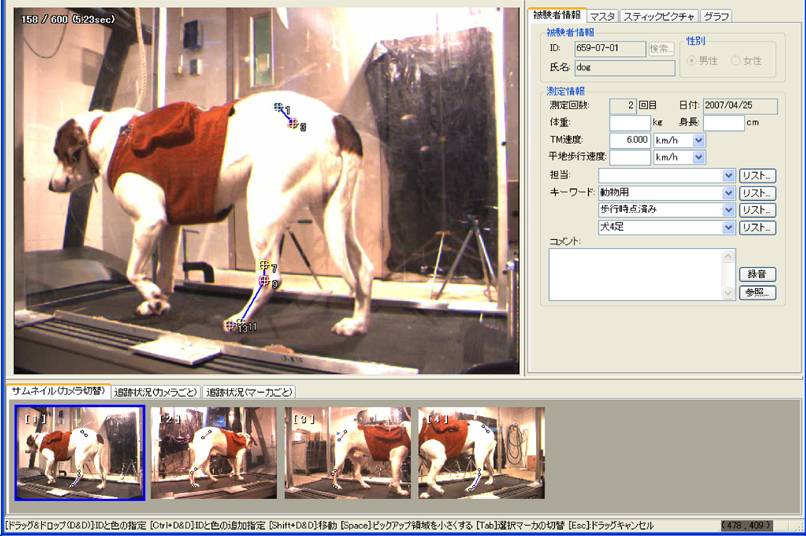This screenshot has height=536, width=806.
Task: Open the 犬4足 keyword dropdown
Action: tap(728, 228)
